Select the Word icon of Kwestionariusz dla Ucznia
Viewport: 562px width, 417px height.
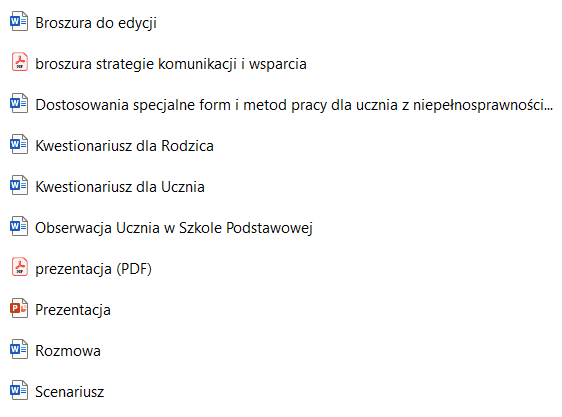coord(19,185)
